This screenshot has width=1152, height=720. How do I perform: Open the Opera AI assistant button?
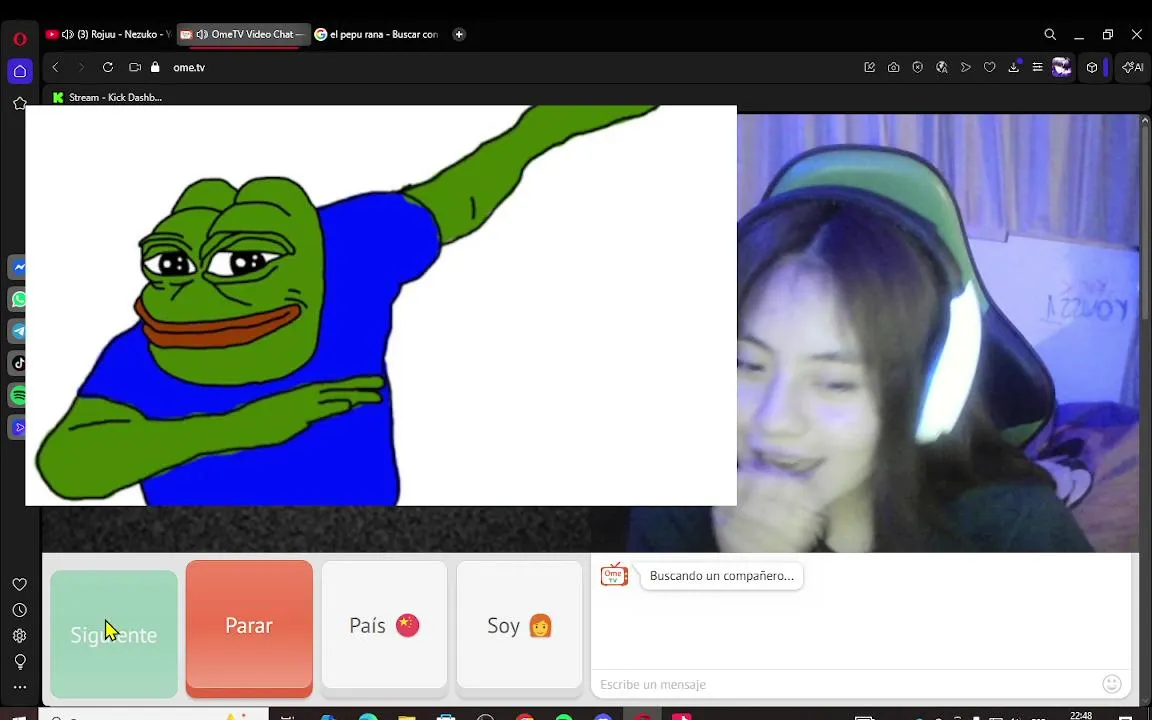(x=1132, y=67)
